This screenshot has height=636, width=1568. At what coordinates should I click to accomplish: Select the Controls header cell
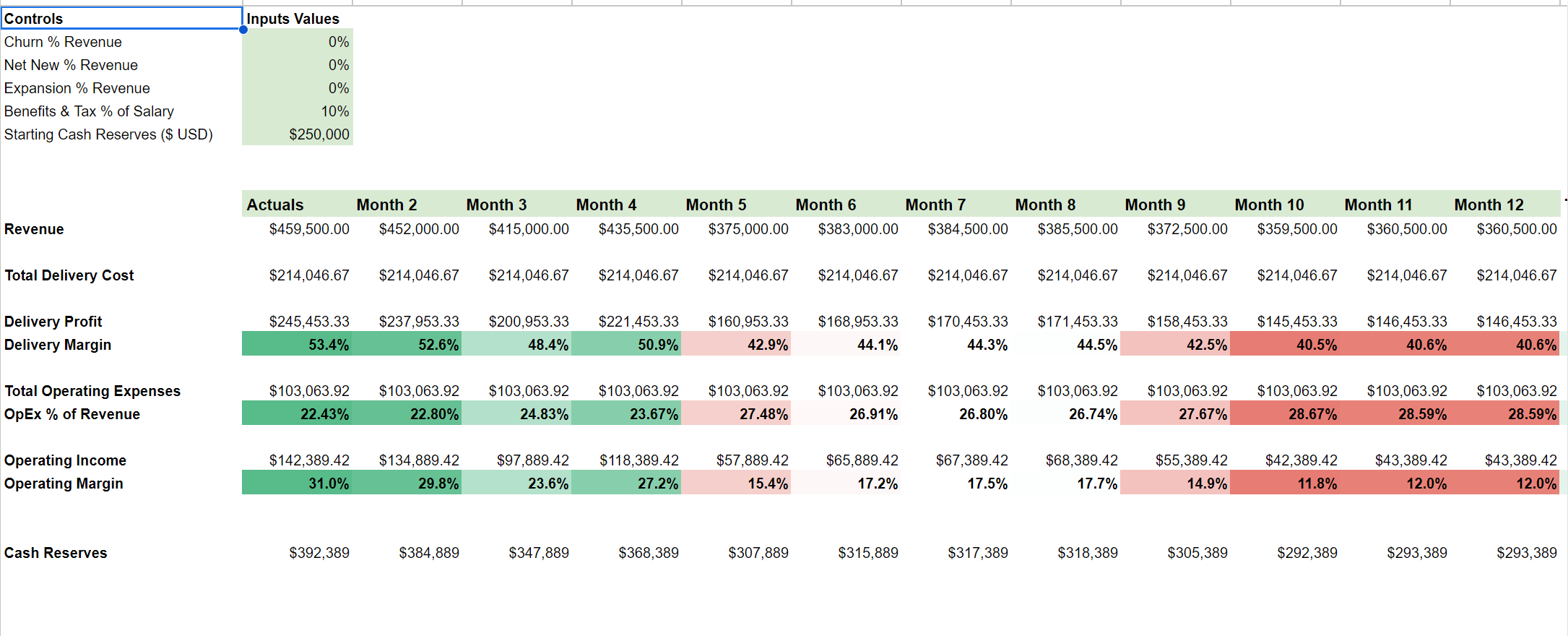(x=121, y=18)
